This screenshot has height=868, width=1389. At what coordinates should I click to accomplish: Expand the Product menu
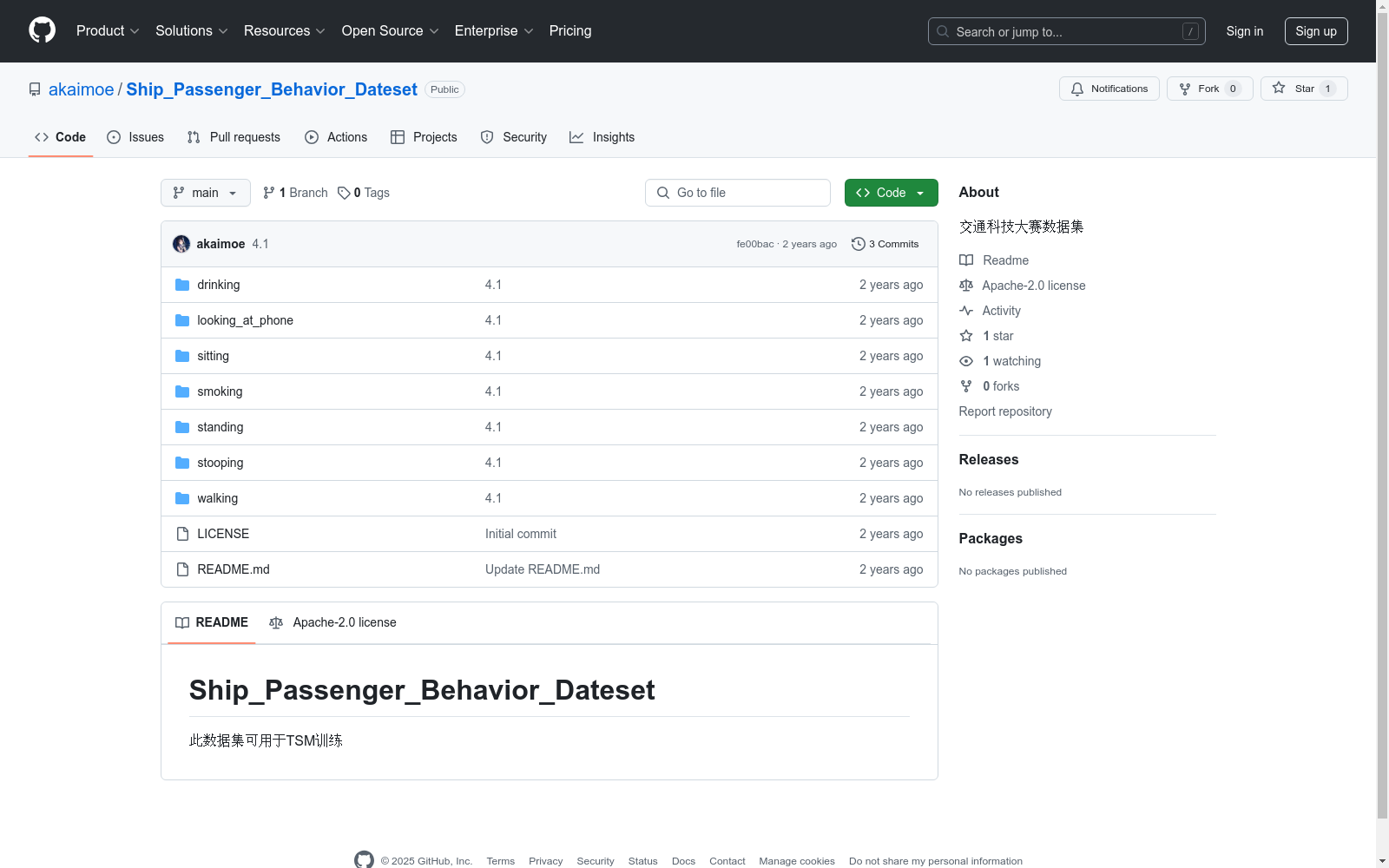pyautogui.click(x=108, y=31)
